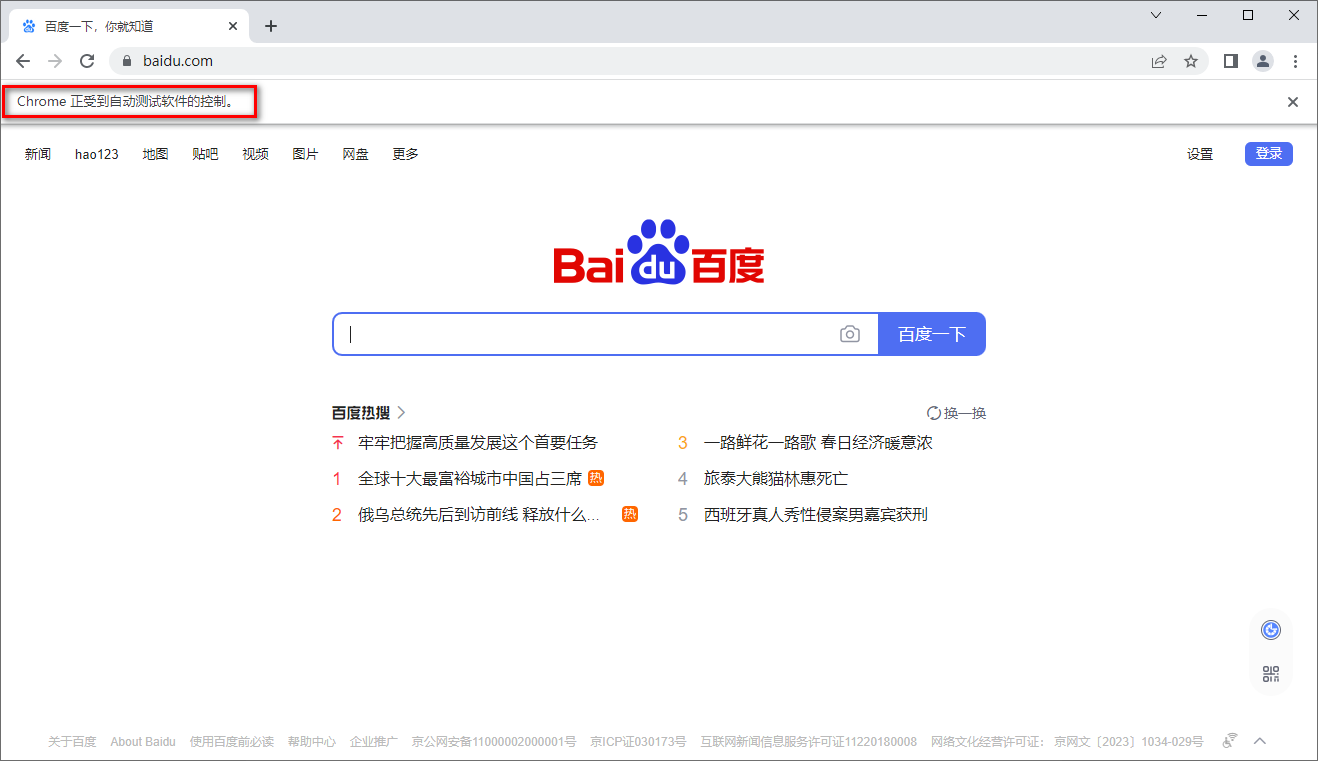Image resolution: width=1318 pixels, height=761 pixels.
Task: Click the forward navigation arrow
Action: 55,61
